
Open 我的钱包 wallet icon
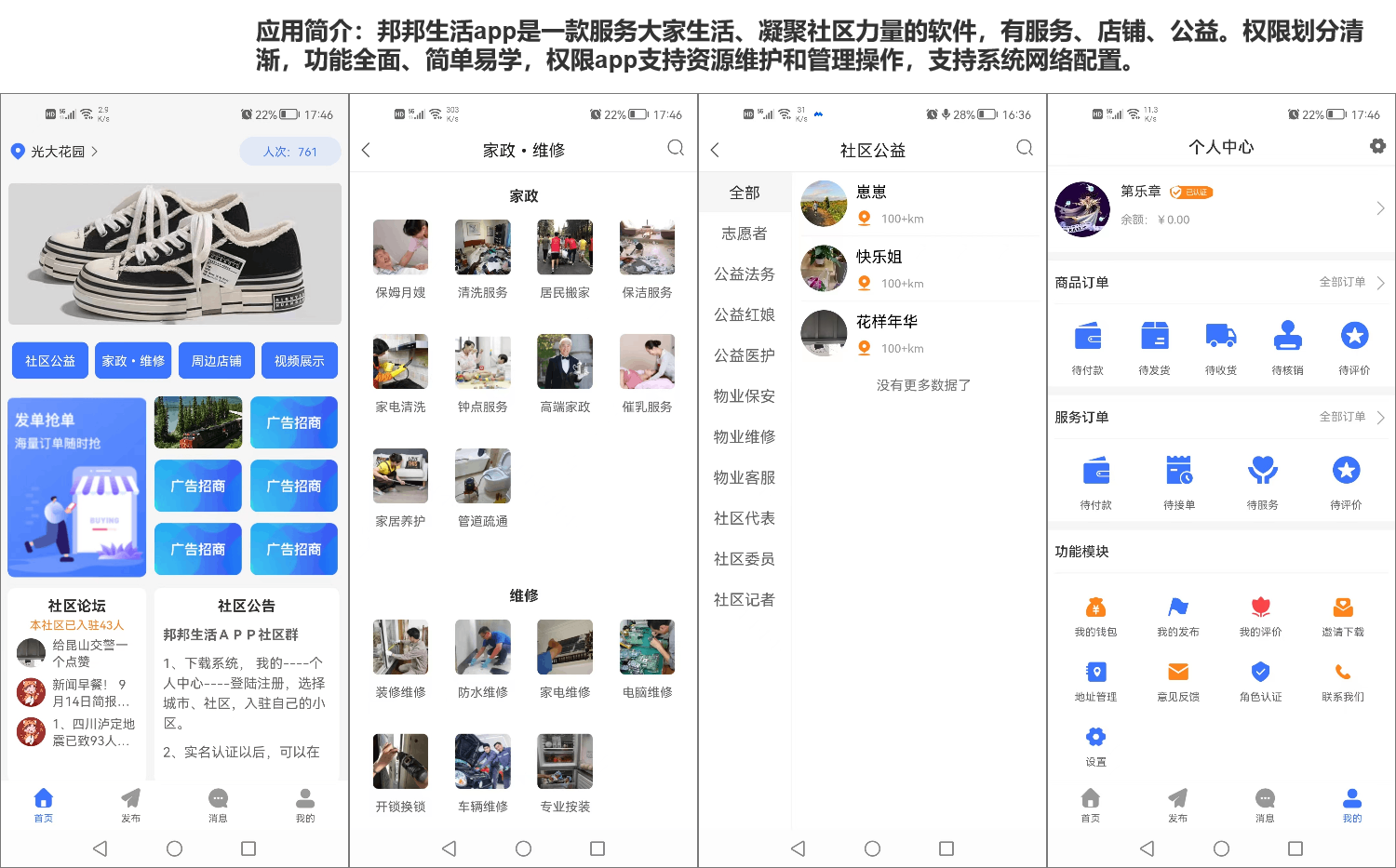(1095, 608)
